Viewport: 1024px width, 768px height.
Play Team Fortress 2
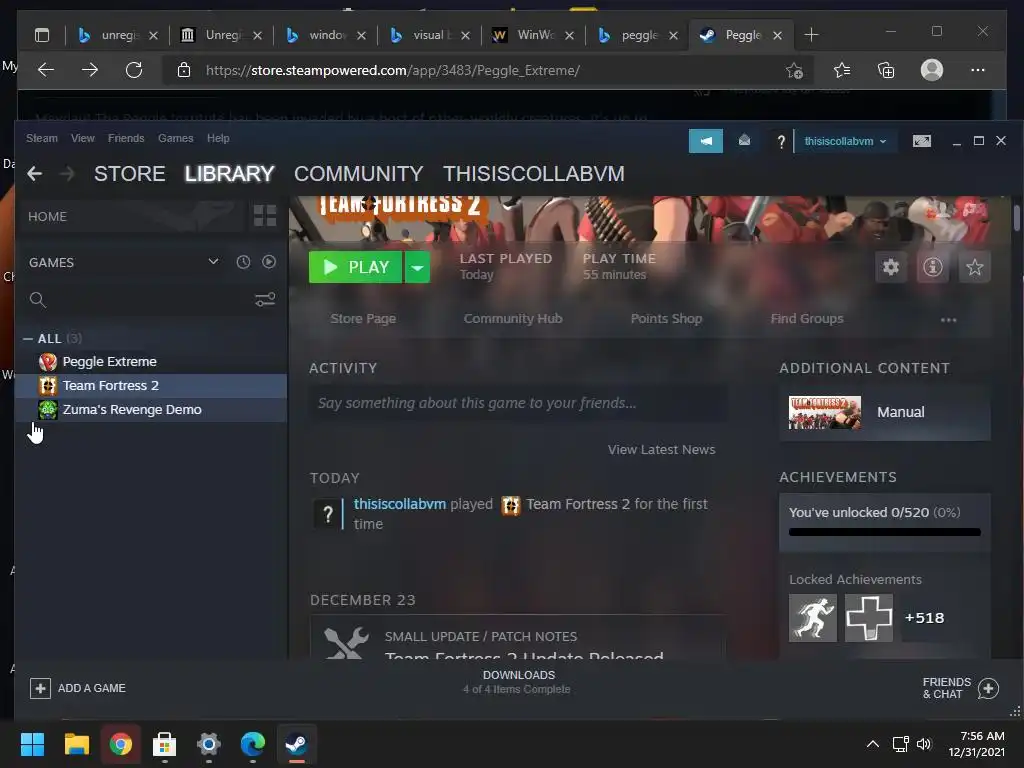click(x=356, y=267)
